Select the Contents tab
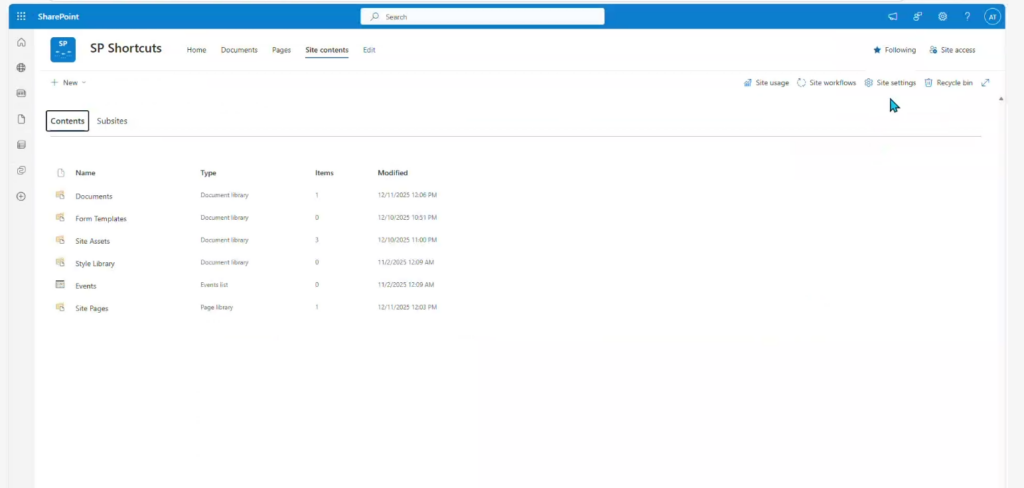 click(x=67, y=121)
